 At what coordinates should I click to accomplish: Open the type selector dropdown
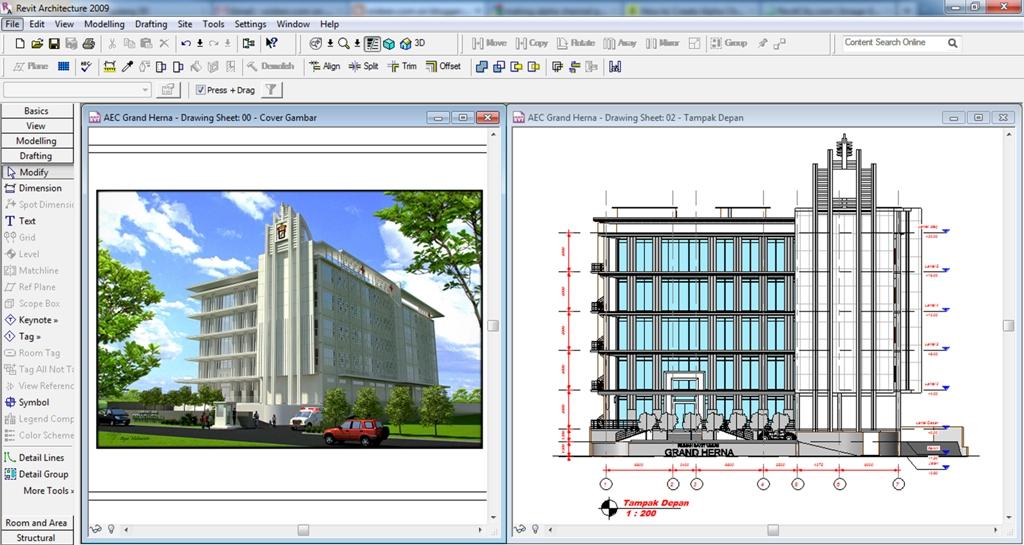[x=146, y=90]
